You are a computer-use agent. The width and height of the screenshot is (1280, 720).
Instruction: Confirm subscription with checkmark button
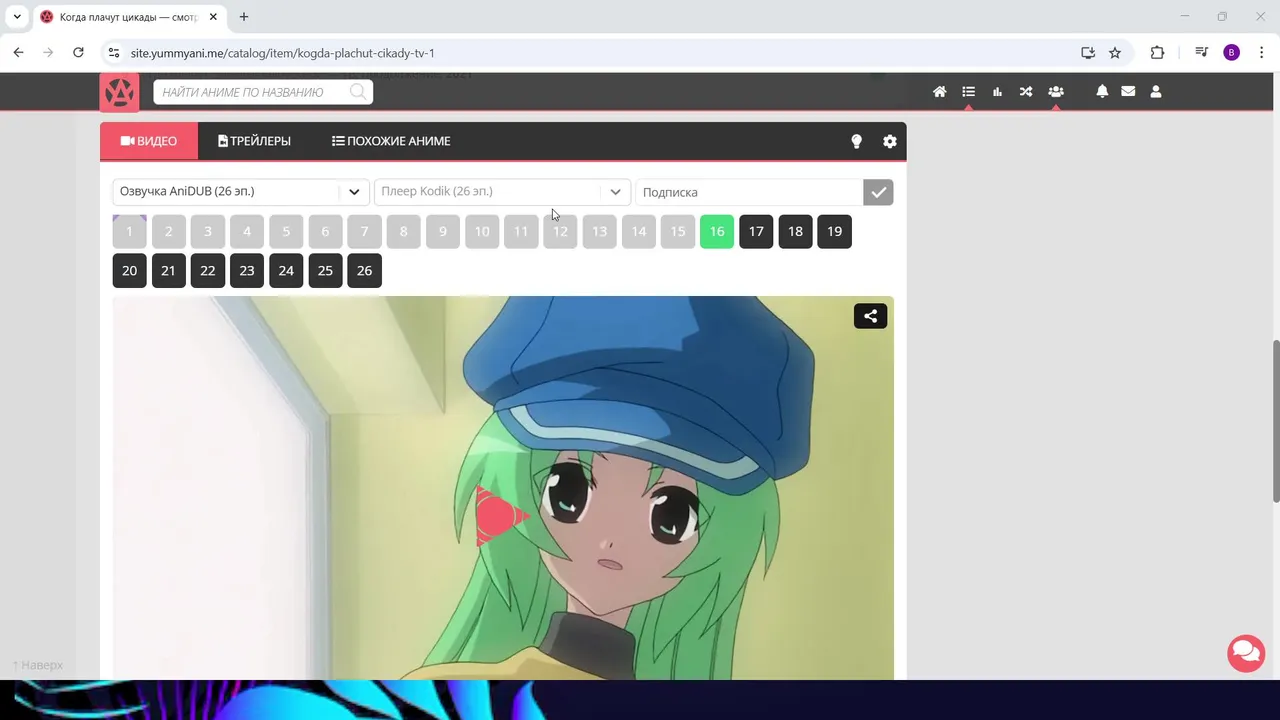878,192
